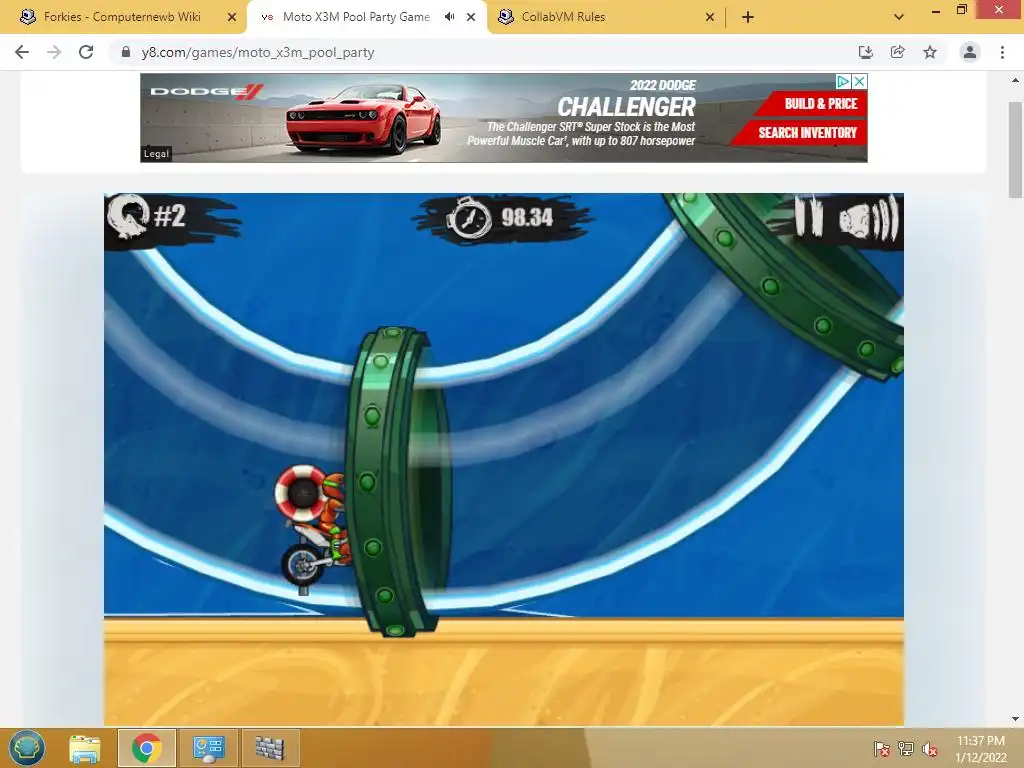Pause the Moto X3M game

[x=808, y=216]
